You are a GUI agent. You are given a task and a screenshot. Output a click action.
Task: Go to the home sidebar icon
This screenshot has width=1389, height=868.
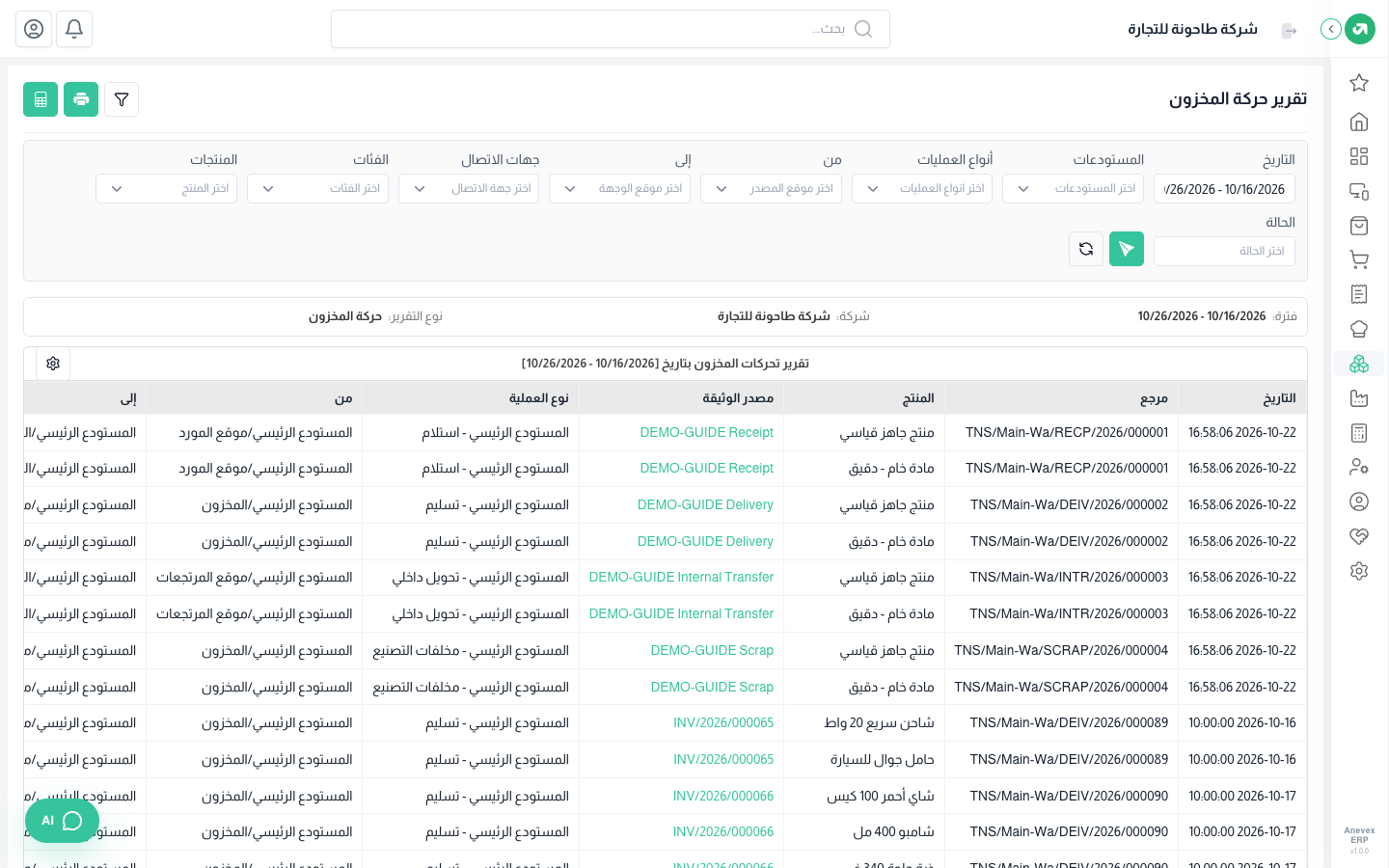1359,122
